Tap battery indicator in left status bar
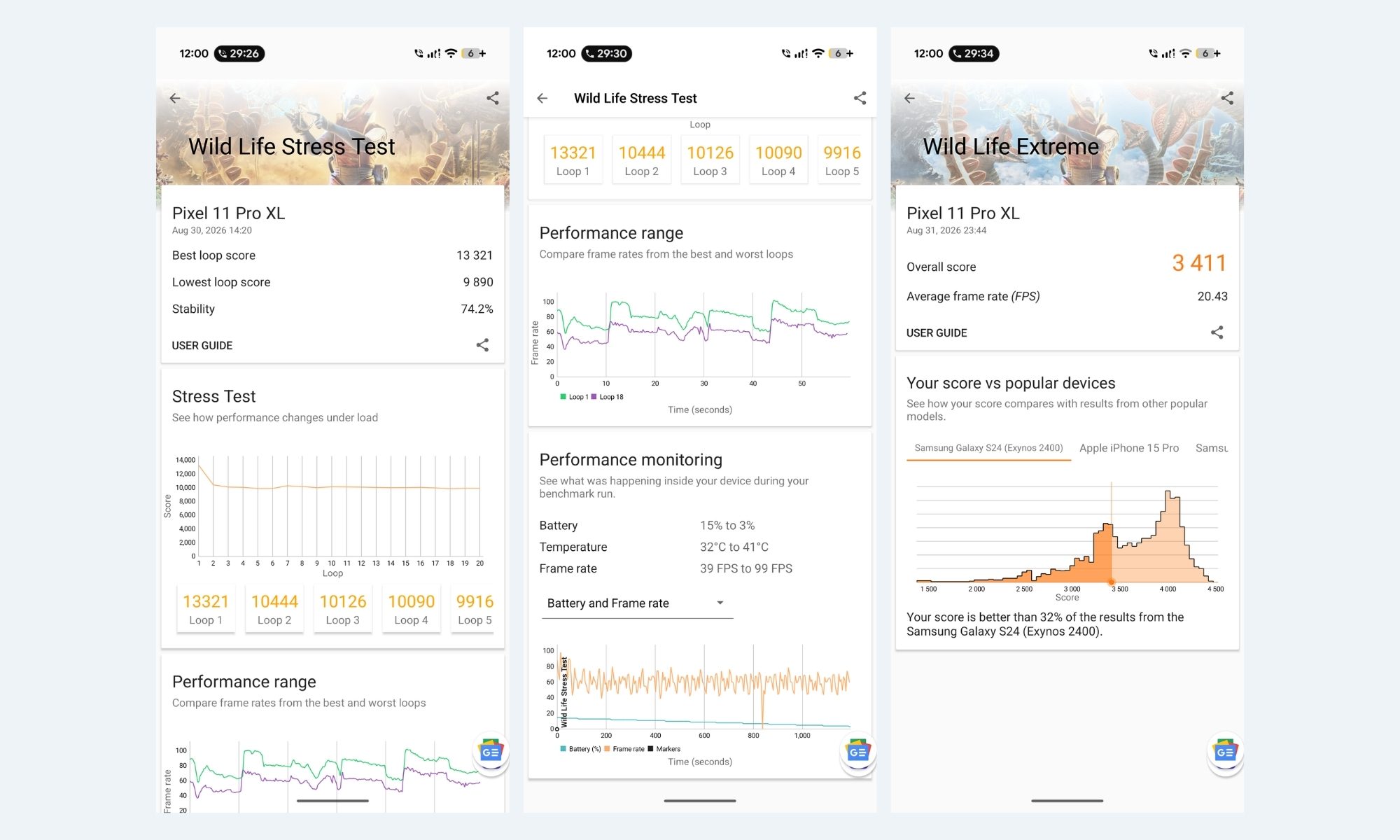1400x840 pixels. (x=474, y=53)
